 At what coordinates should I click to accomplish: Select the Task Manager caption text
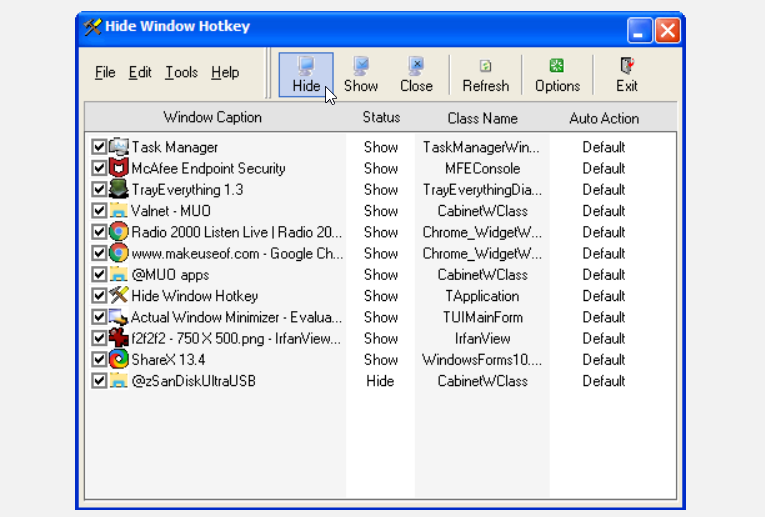coord(175,147)
